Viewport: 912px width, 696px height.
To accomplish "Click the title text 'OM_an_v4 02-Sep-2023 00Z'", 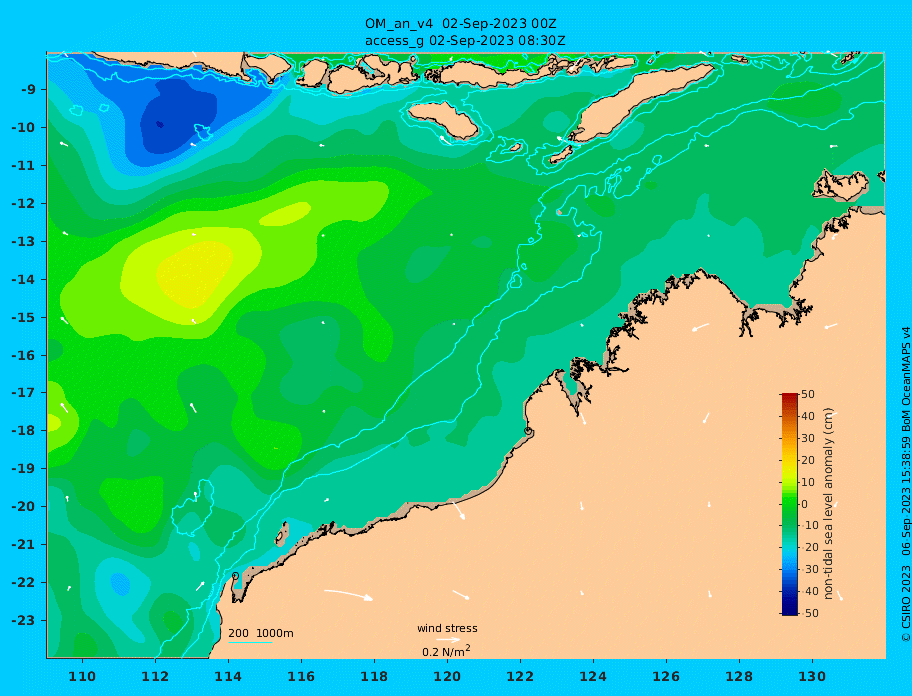I will point(461,24).
